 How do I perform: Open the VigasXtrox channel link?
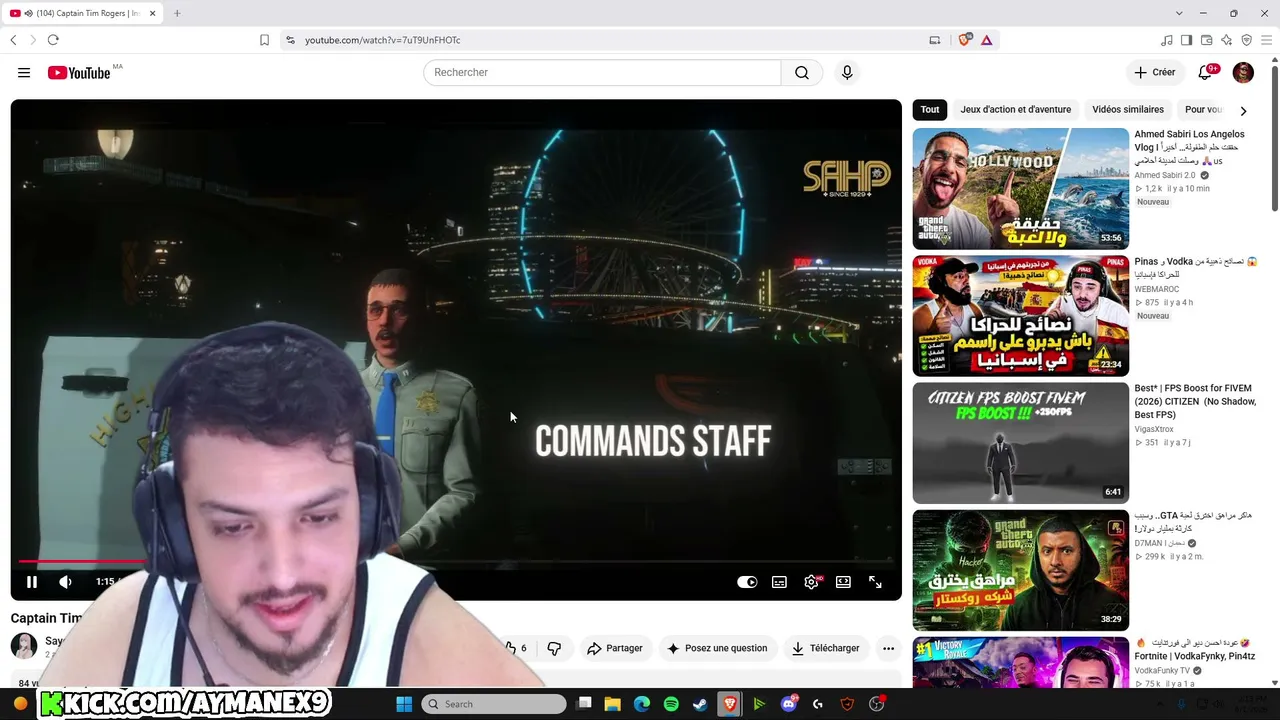(1154, 430)
